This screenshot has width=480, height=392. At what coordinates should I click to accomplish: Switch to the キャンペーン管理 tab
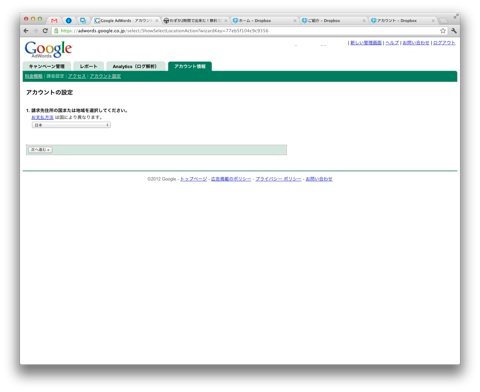click(x=47, y=66)
